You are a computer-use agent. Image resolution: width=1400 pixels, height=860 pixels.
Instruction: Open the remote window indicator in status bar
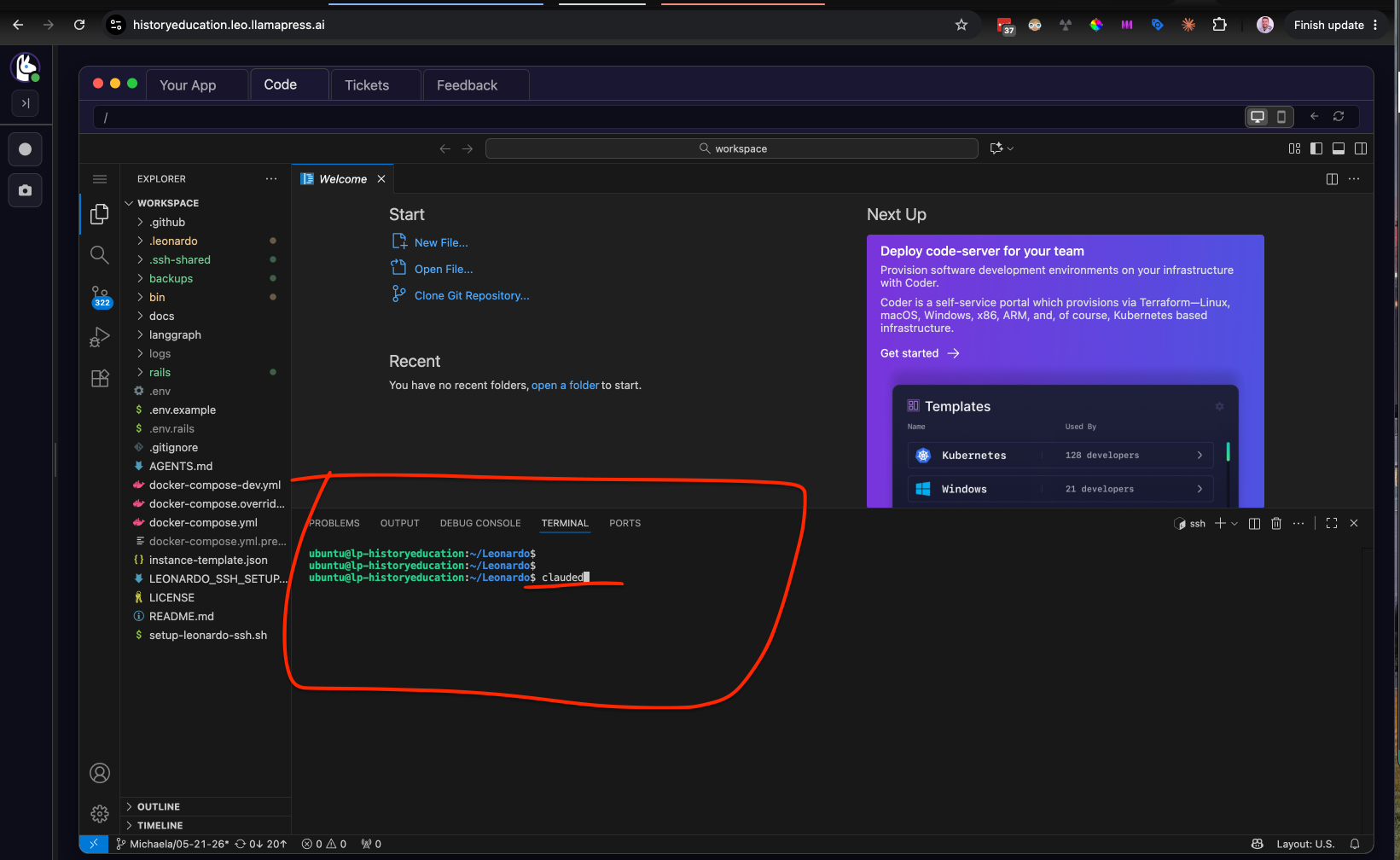click(94, 844)
